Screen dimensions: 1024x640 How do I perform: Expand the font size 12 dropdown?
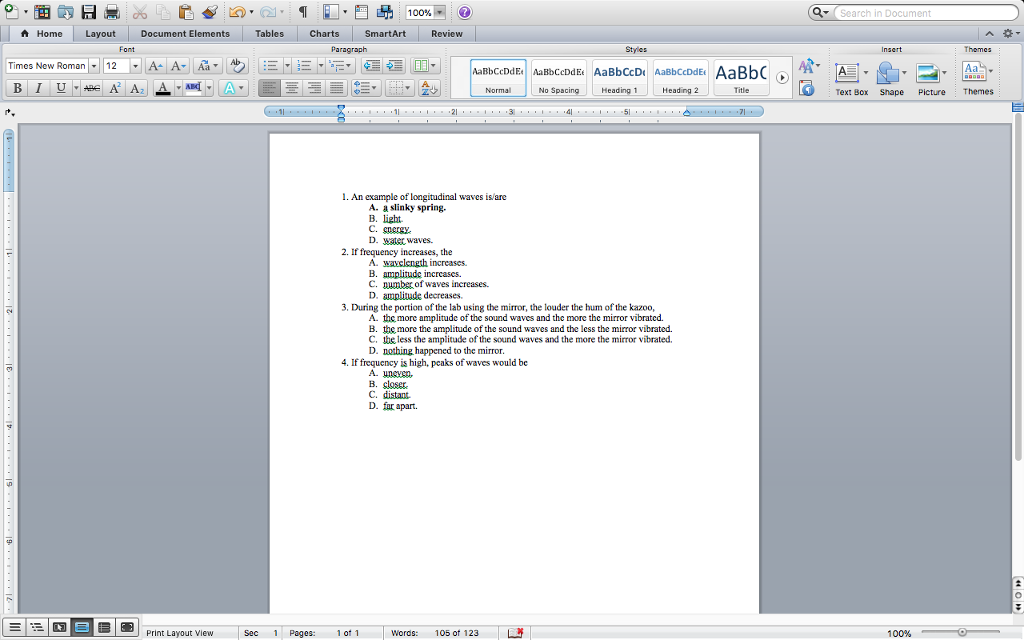135,66
